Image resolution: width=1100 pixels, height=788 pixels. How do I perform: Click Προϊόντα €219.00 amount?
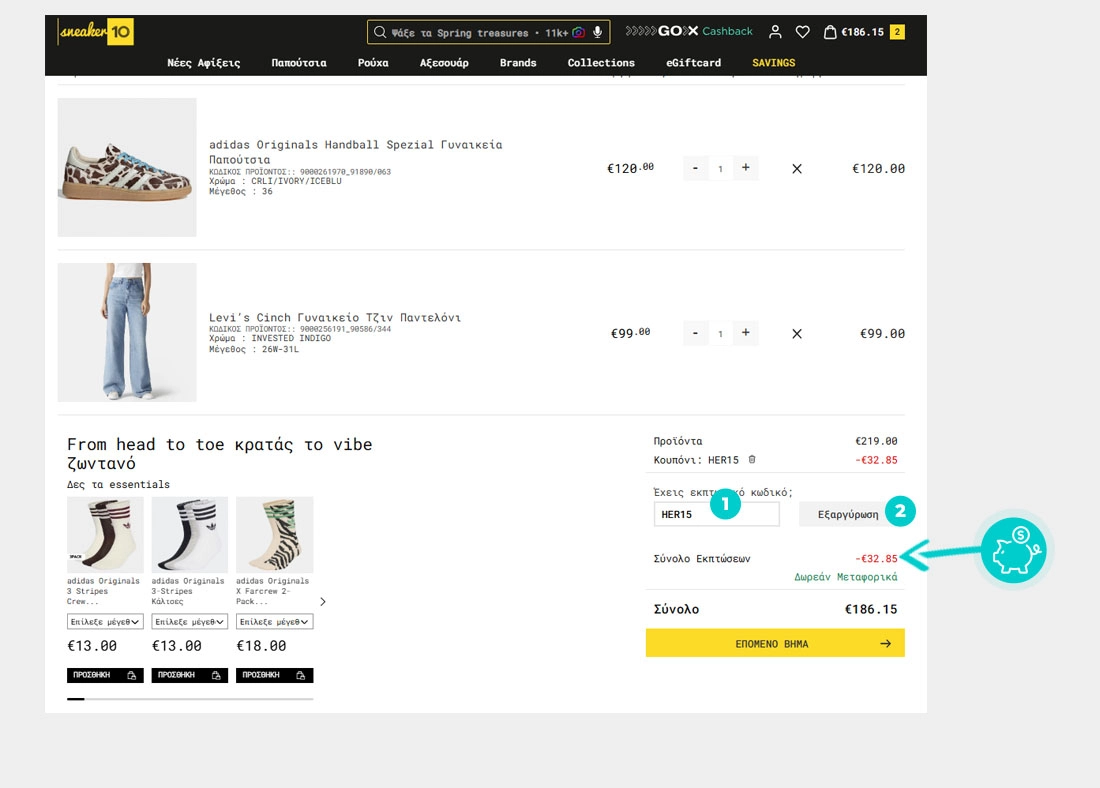click(x=876, y=441)
